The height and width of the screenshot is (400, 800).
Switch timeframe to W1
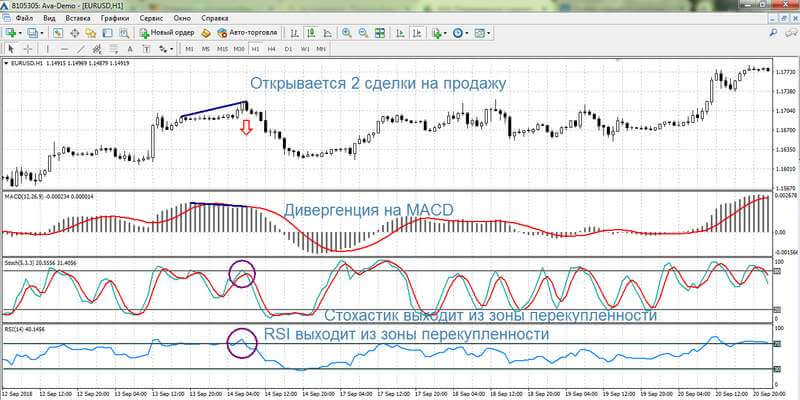pos(305,49)
